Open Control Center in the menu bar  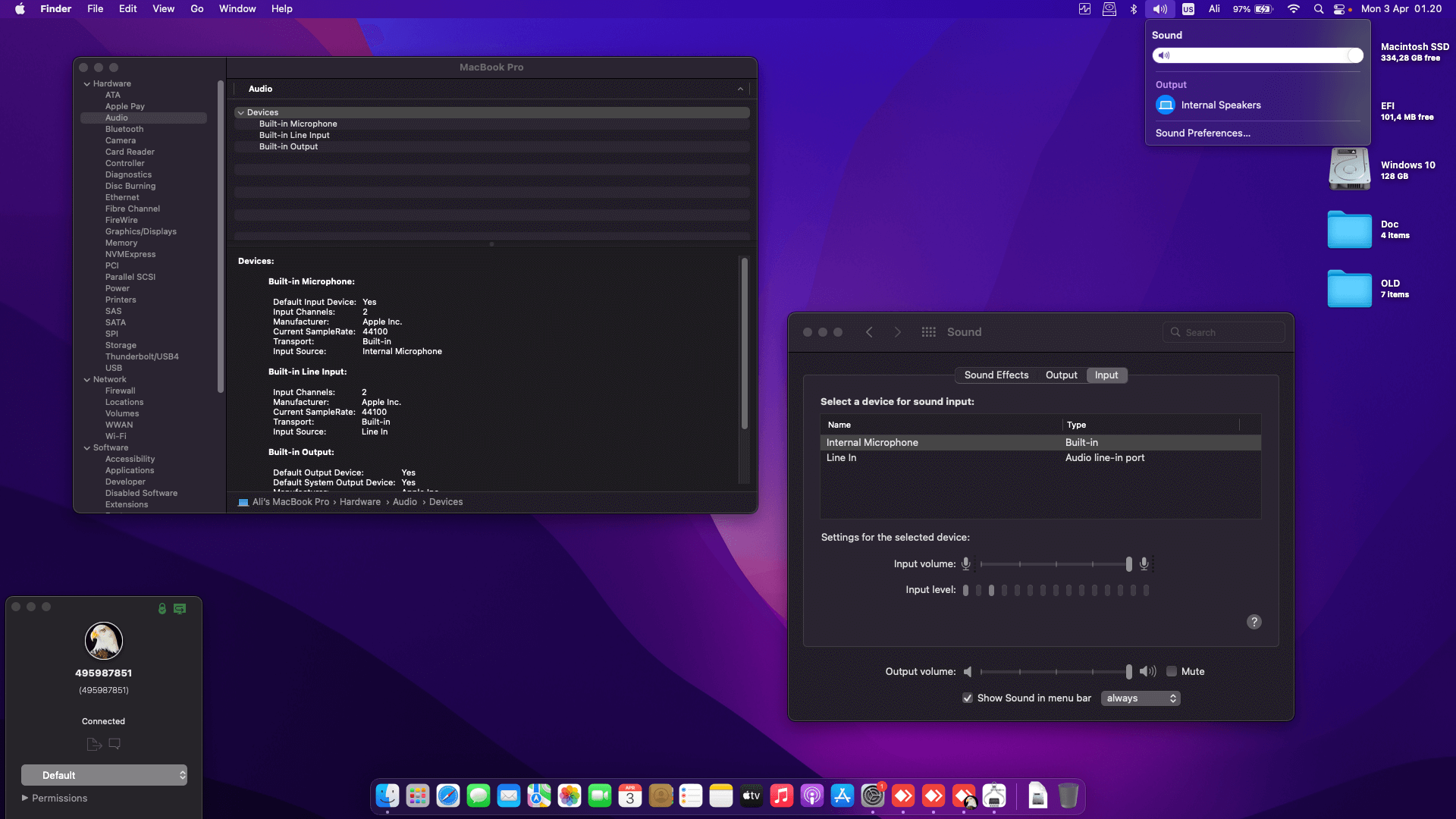coord(1341,8)
